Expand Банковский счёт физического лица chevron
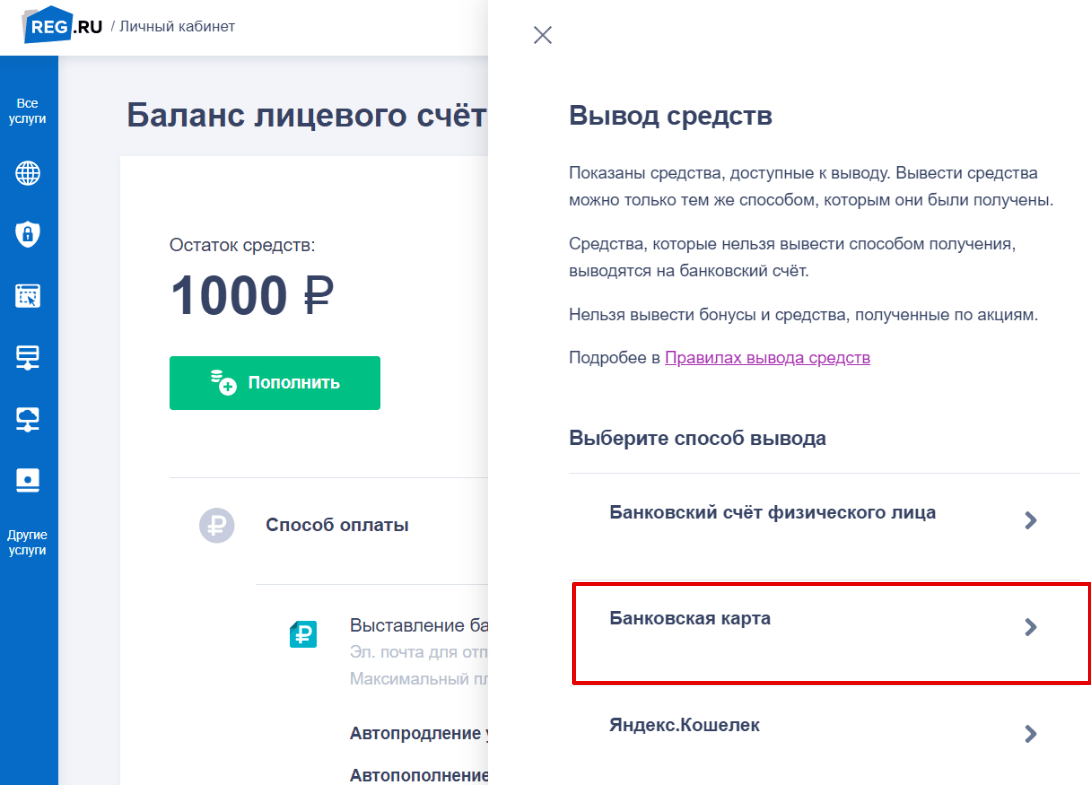The width and height of the screenshot is (1091, 785). [1030, 520]
